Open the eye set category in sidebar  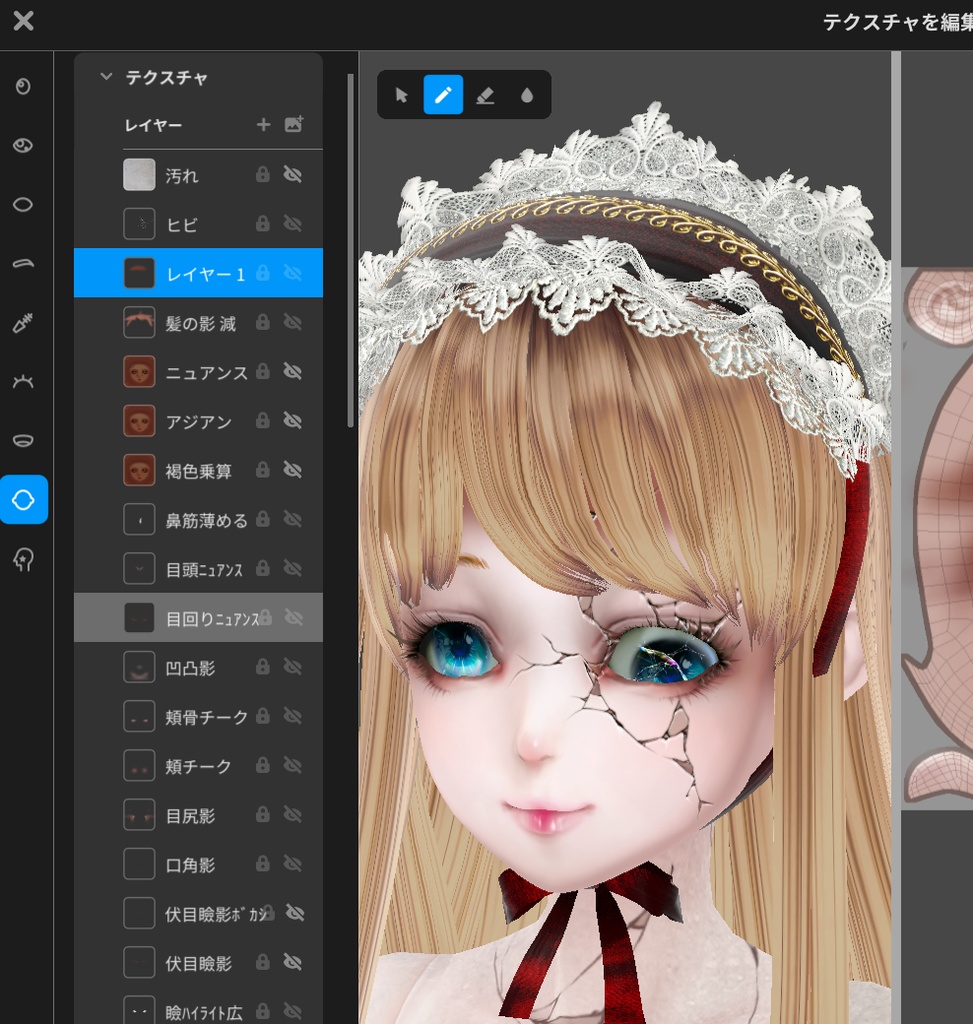click(x=23, y=145)
